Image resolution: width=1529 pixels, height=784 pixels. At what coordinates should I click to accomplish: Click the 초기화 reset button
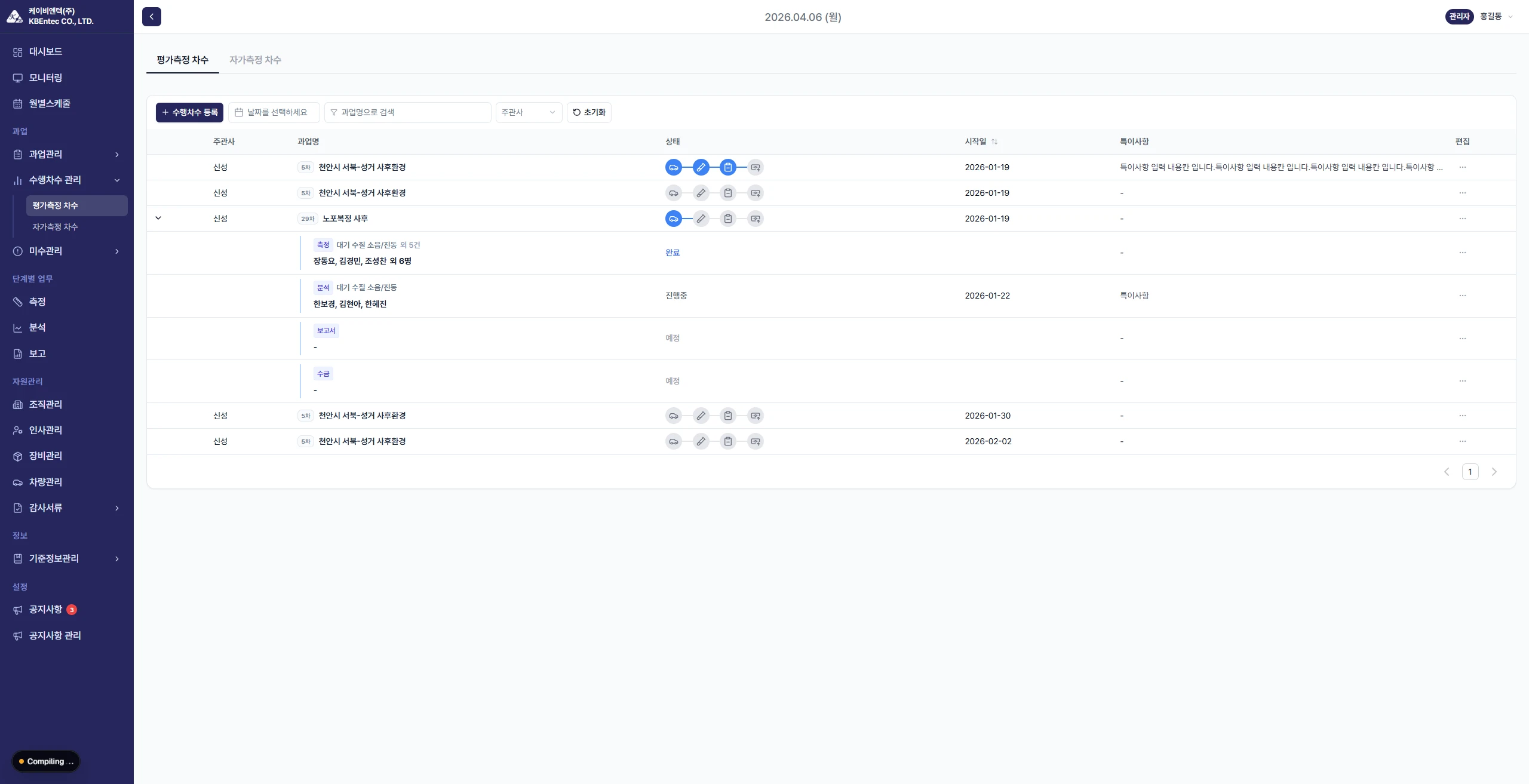589,112
